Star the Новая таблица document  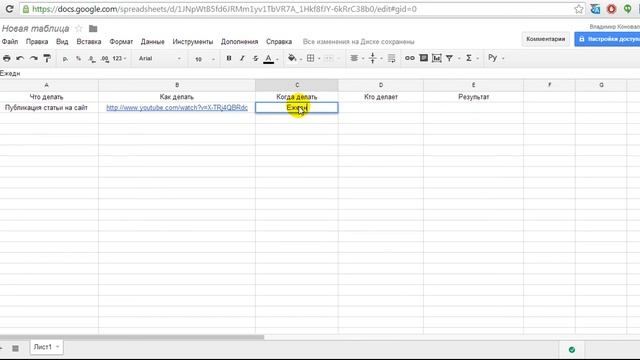79,29
